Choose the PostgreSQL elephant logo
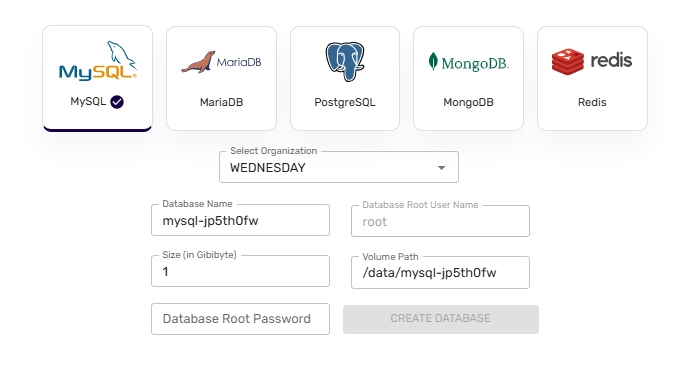Image resolution: width=685 pixels, height=373 pixels. coord(345,62)
